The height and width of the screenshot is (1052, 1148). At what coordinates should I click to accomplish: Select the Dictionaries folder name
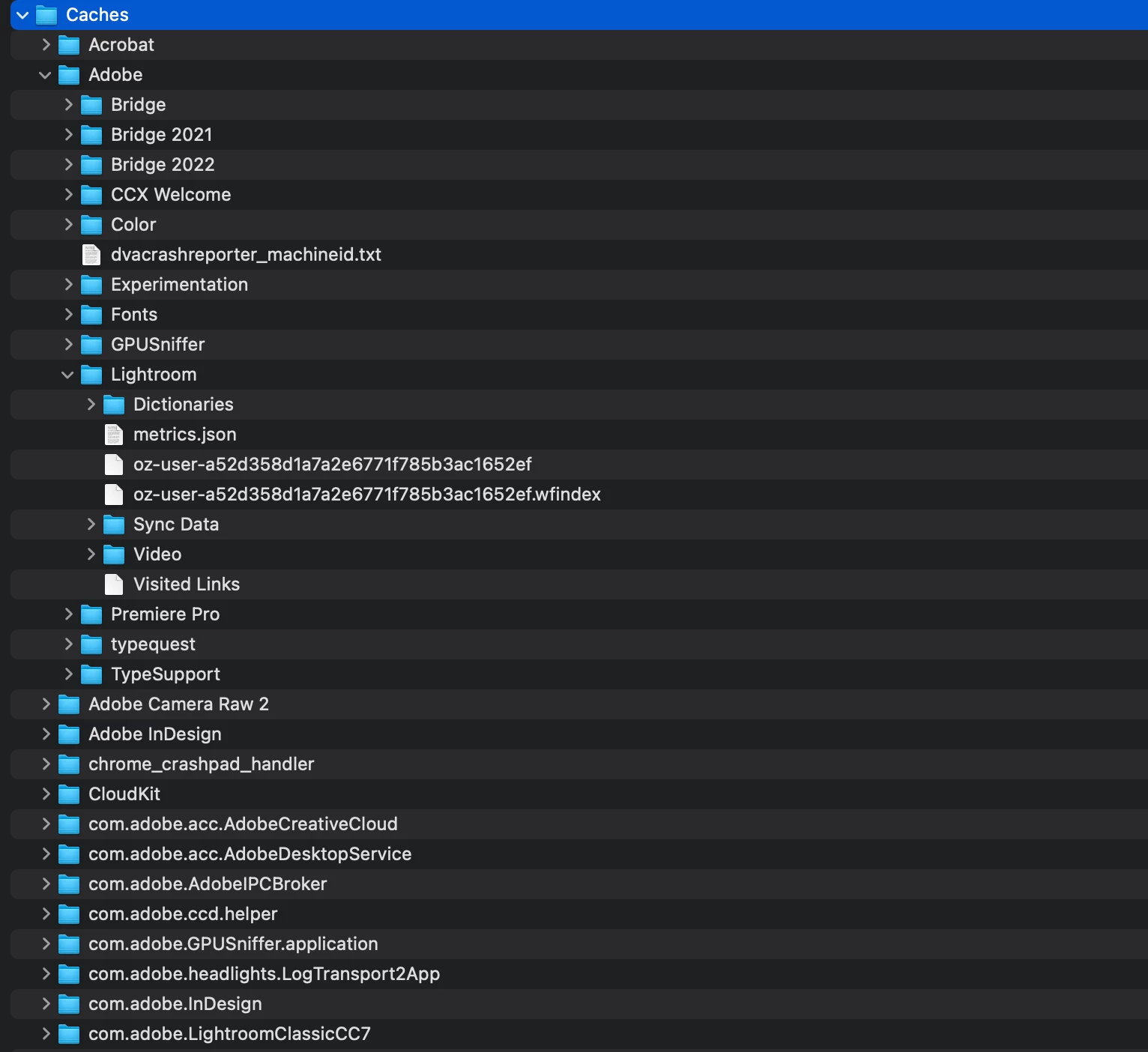(184, 405)
